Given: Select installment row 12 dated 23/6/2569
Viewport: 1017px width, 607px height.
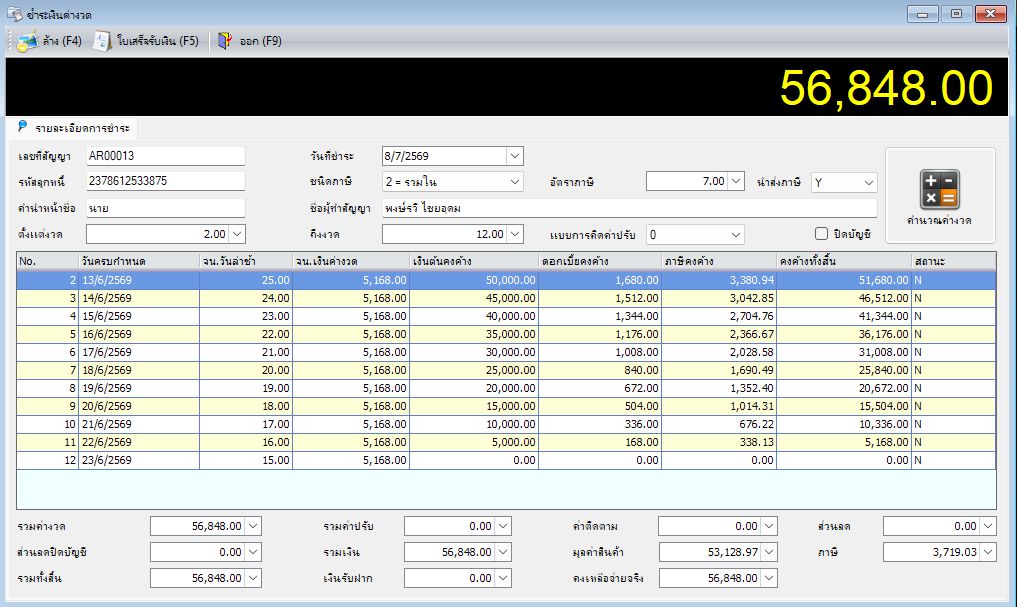Looking at the screenshot, I should tap(506, 460).
